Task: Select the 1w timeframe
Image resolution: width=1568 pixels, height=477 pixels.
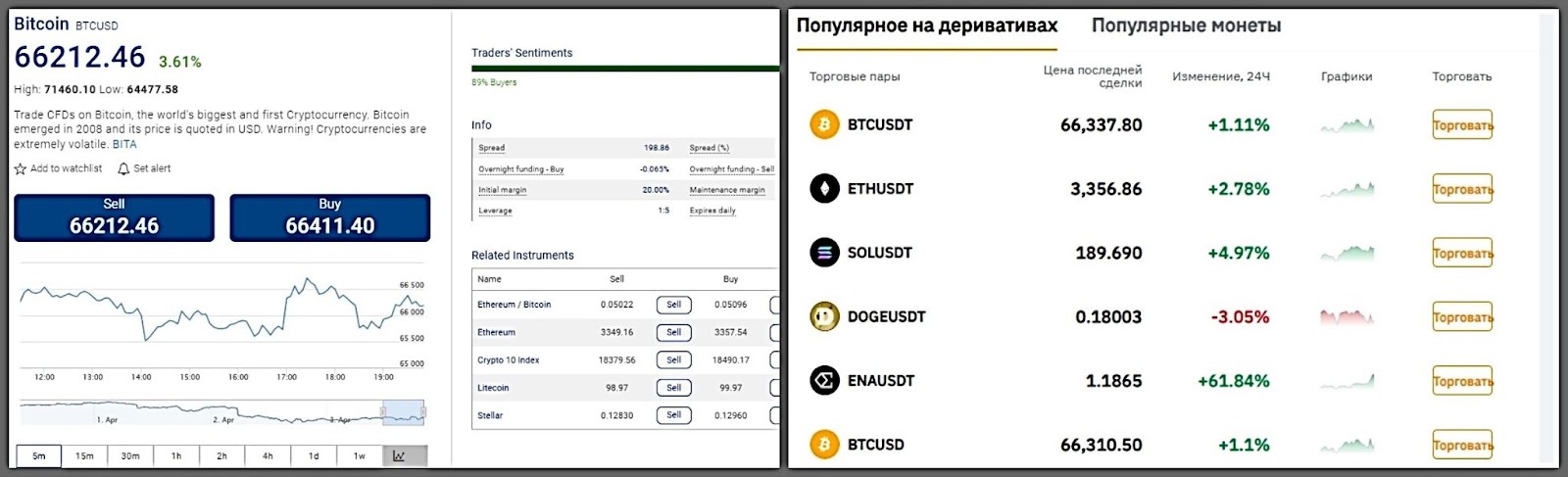Action: [360, 456]
